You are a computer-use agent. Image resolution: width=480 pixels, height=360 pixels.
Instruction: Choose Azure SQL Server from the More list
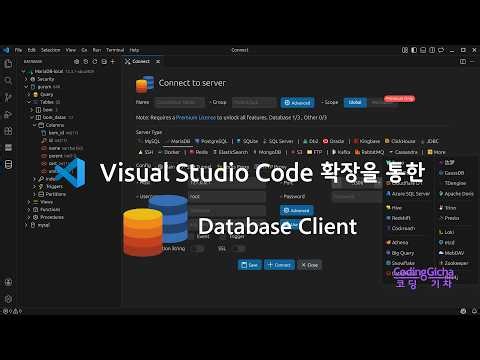[x=408, y=194]
